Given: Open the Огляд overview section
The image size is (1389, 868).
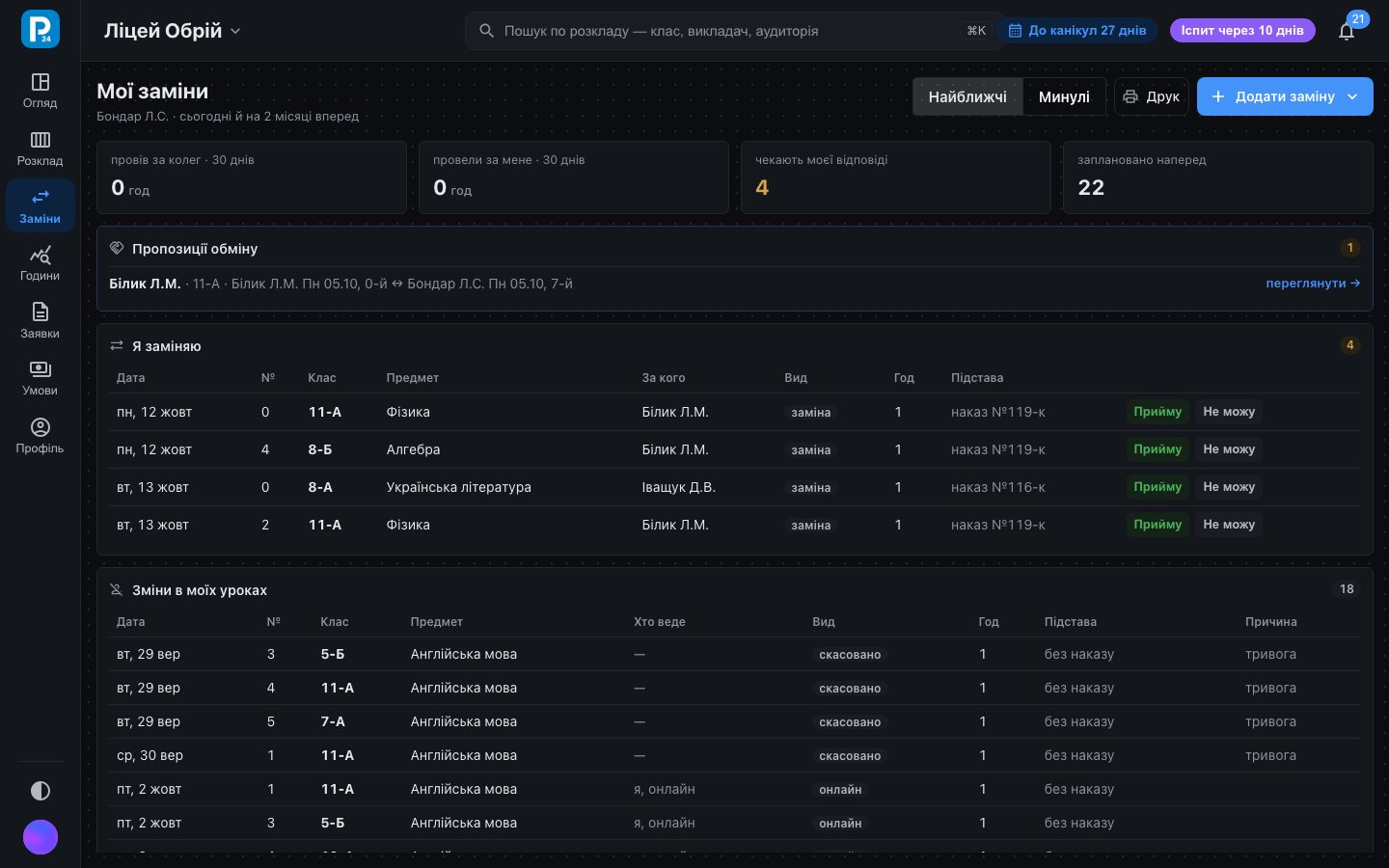Looking at the screenshot, I should pos(40,91).
